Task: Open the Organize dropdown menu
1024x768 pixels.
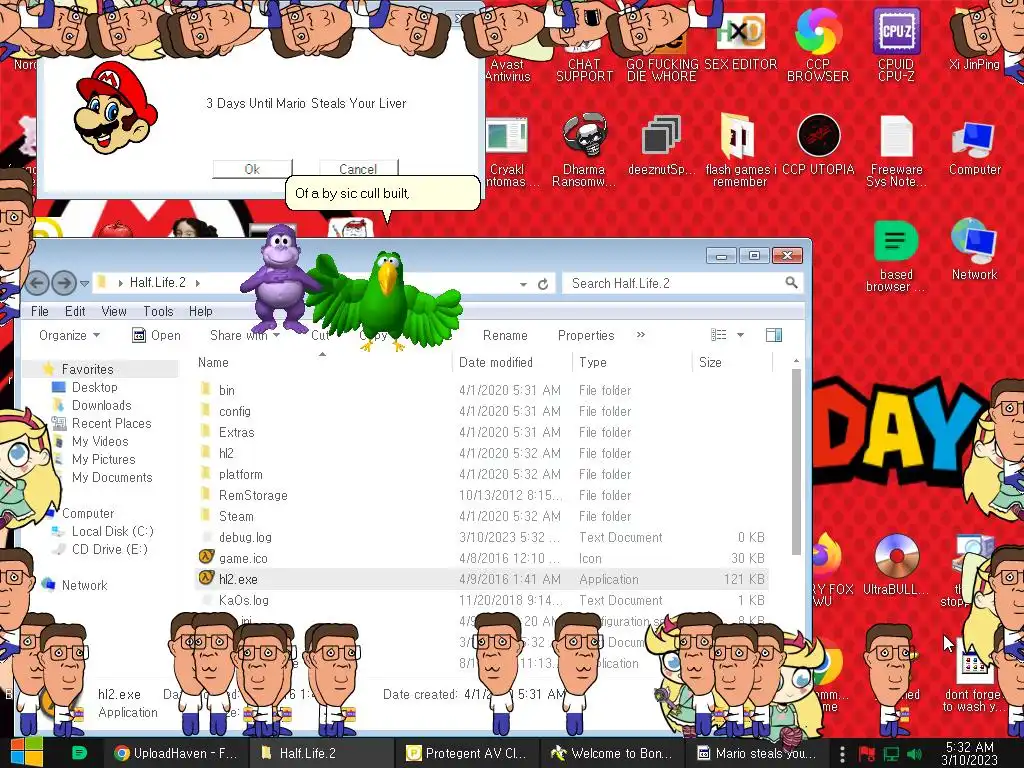Action: click(x=69, y=335)
